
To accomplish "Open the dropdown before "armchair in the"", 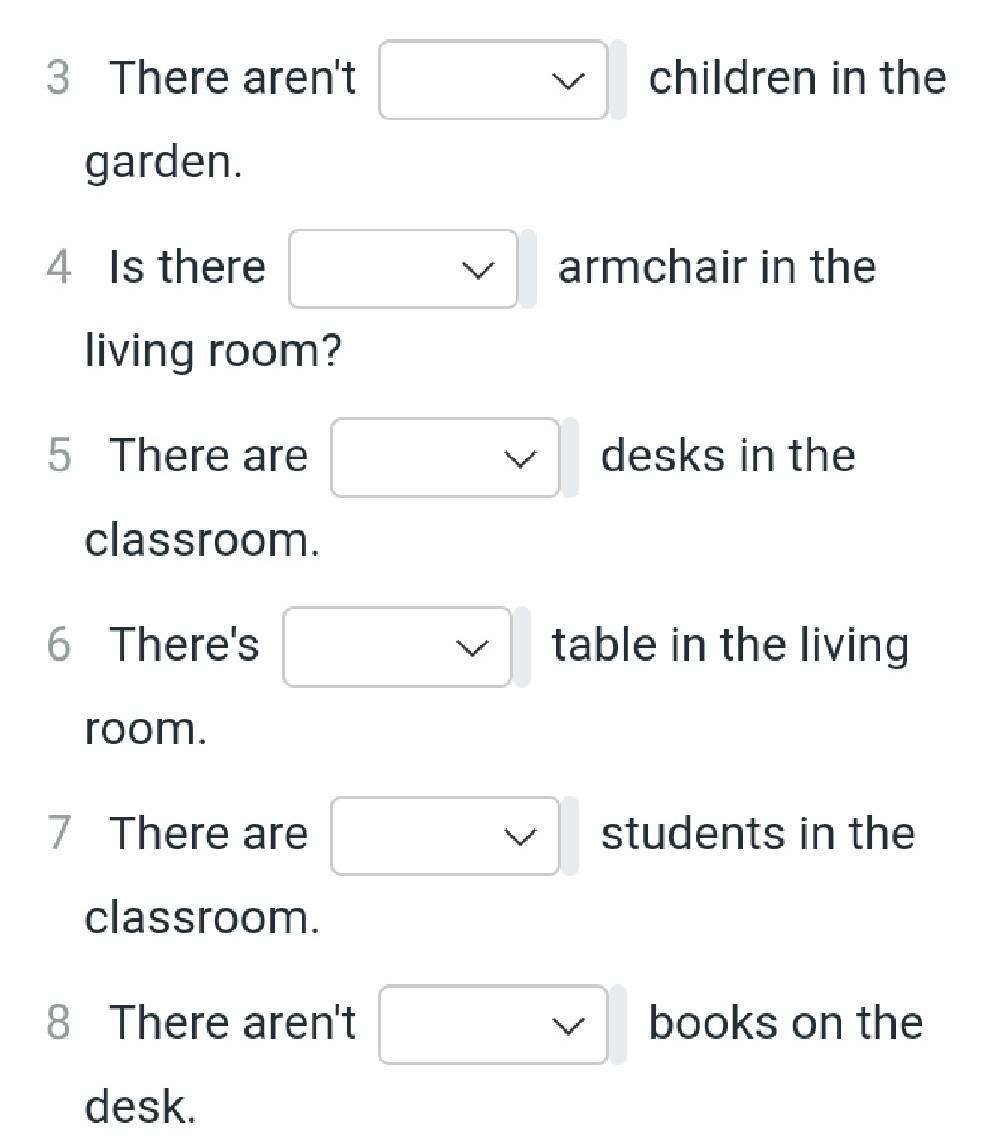I will pos(403,269).
